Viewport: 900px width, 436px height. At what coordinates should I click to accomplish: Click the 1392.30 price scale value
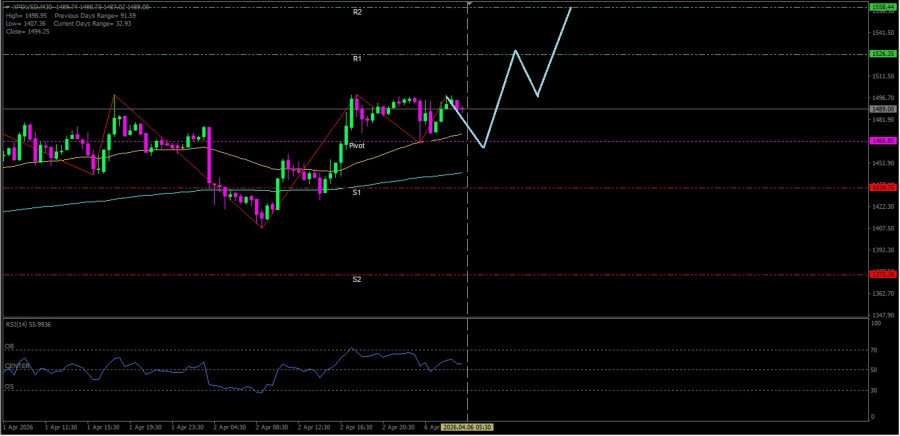coord(883,250)
